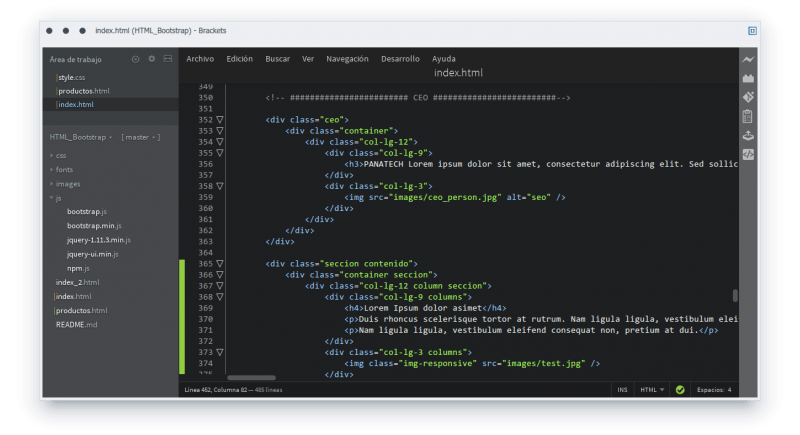Click Espacios: 4 indentation setting
Image resolution: width=800 pixels, height=435 pixels.
point(714,390)
